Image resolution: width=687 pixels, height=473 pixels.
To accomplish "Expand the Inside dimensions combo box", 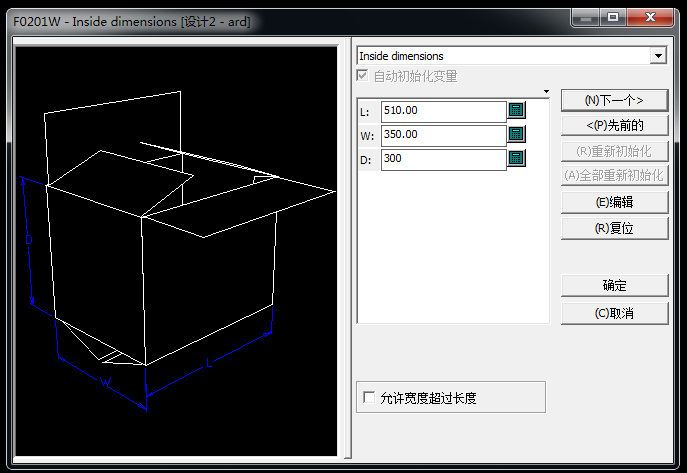I will click(657, 56).
